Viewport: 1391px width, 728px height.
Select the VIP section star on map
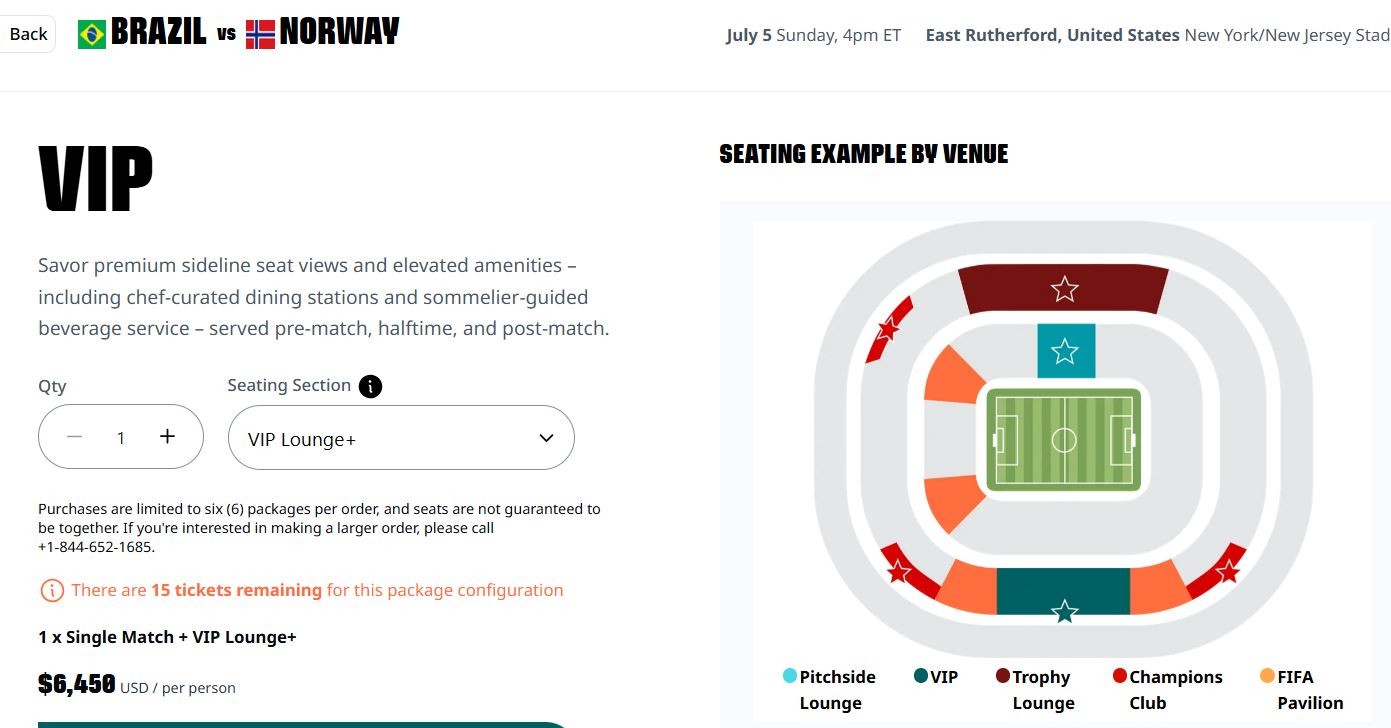pyautogui.click(x=1065, y=610)
